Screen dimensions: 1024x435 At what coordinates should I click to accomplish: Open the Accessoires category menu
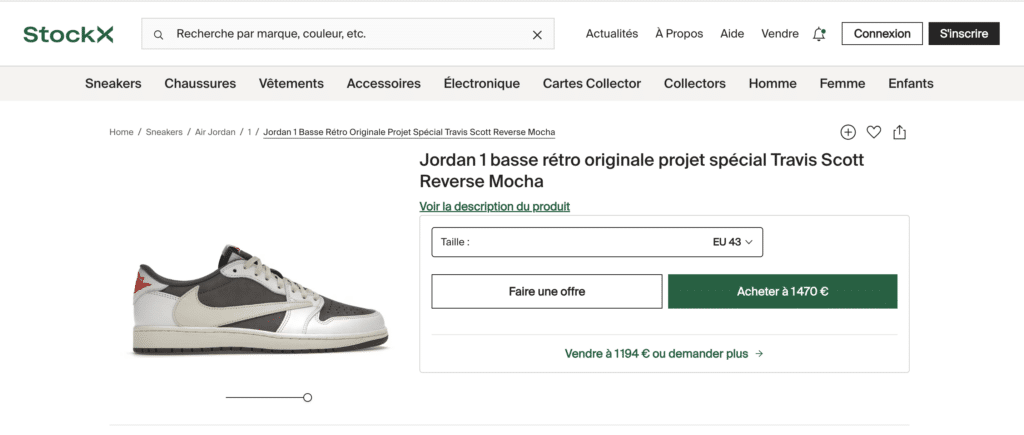[383, 84]
